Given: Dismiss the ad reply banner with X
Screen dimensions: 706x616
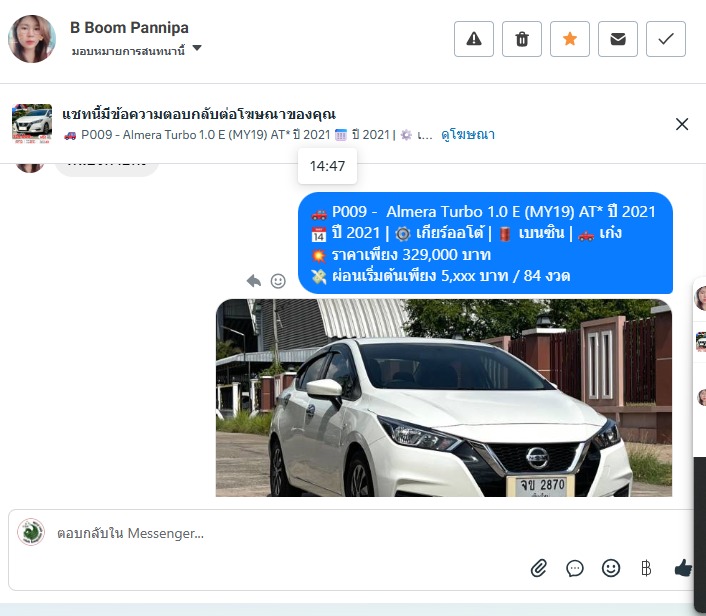Looking at the screenshot, I should pyautogui.click(x=682, y=124).
